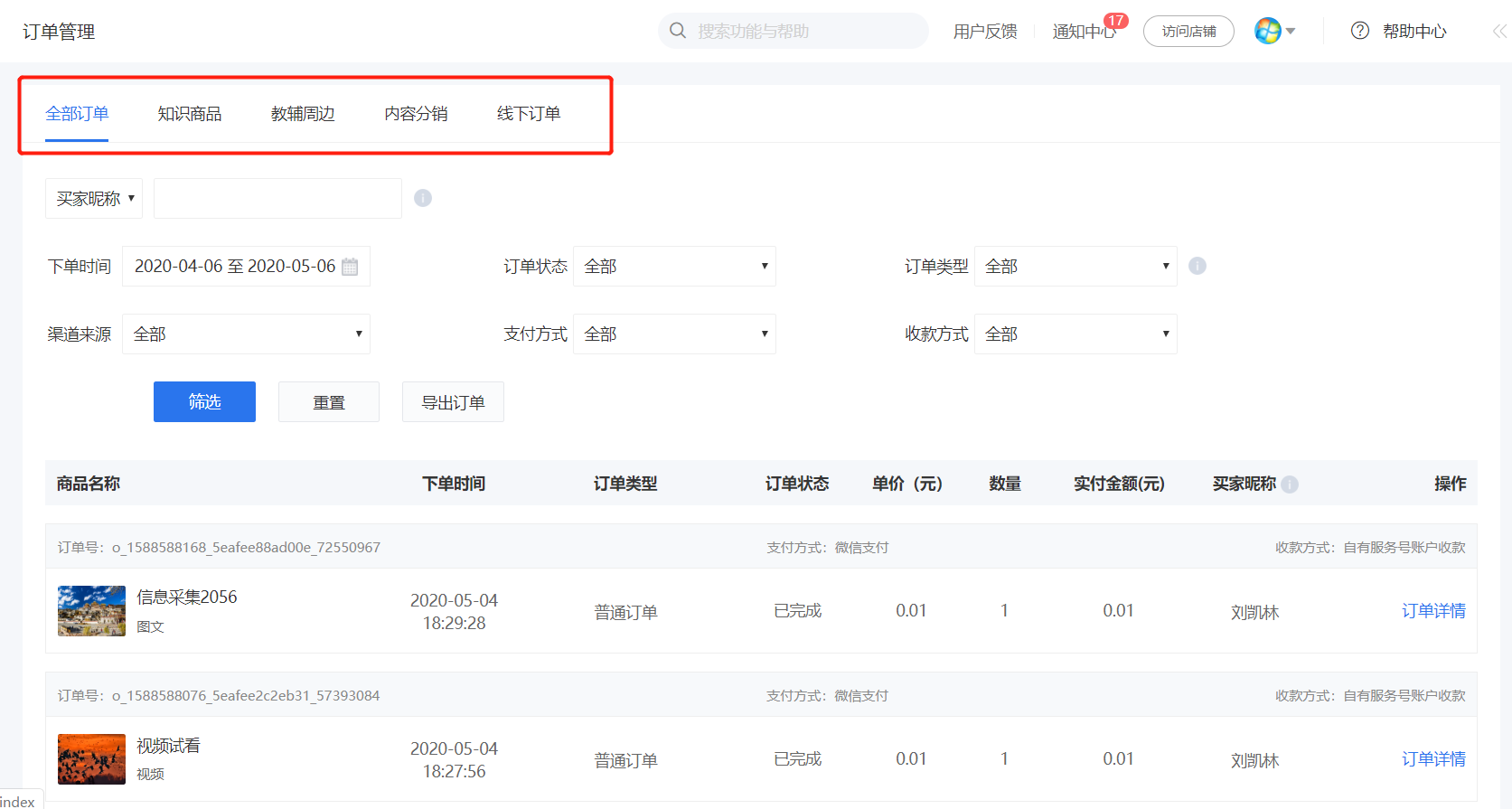
Task: Switch to the 知识商品 tab
Action: [190, 114]
